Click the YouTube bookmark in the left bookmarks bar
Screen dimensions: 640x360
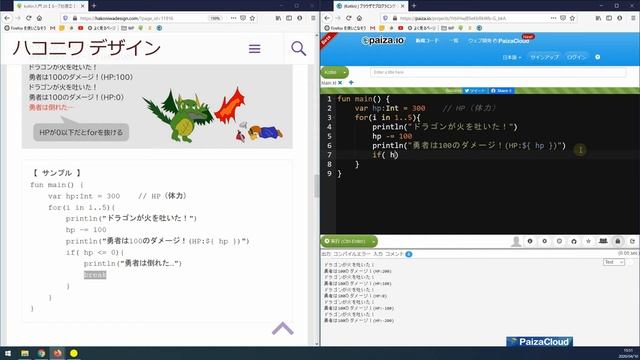[80, 28]
